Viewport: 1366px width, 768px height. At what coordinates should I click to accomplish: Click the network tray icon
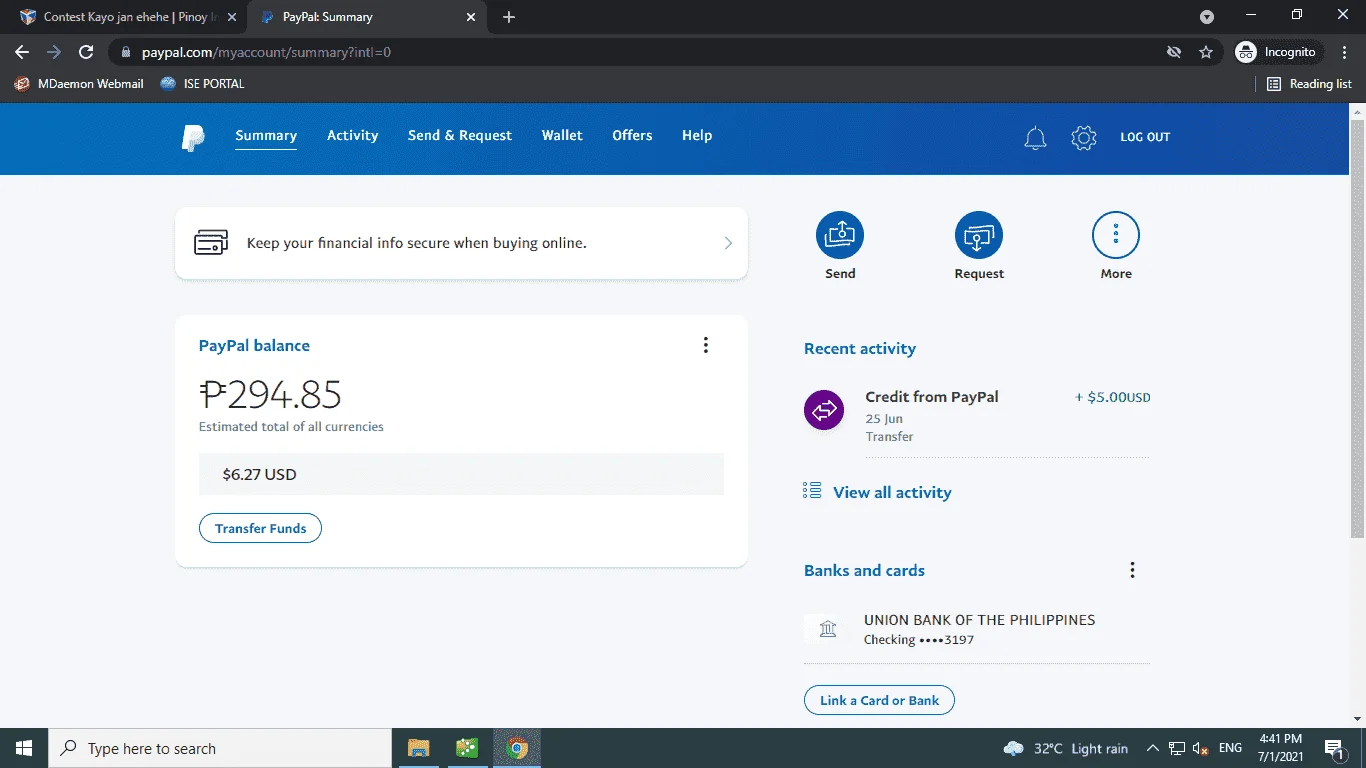pyautogui.click(x=1177, y=748)
